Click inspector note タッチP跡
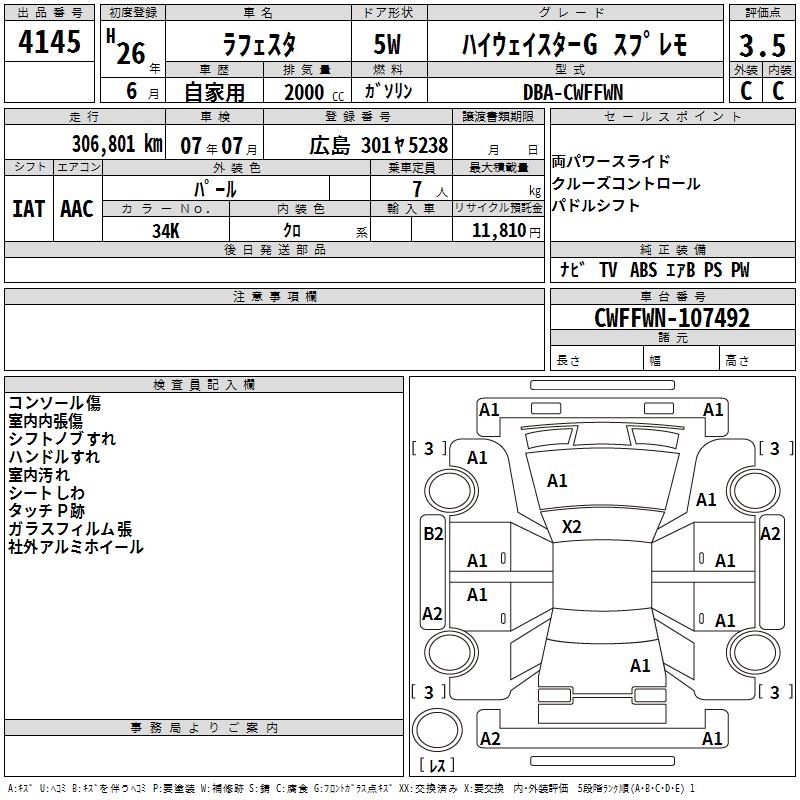Image resolution: width=800 pixels, height=800 pixels. click(46, 510)
